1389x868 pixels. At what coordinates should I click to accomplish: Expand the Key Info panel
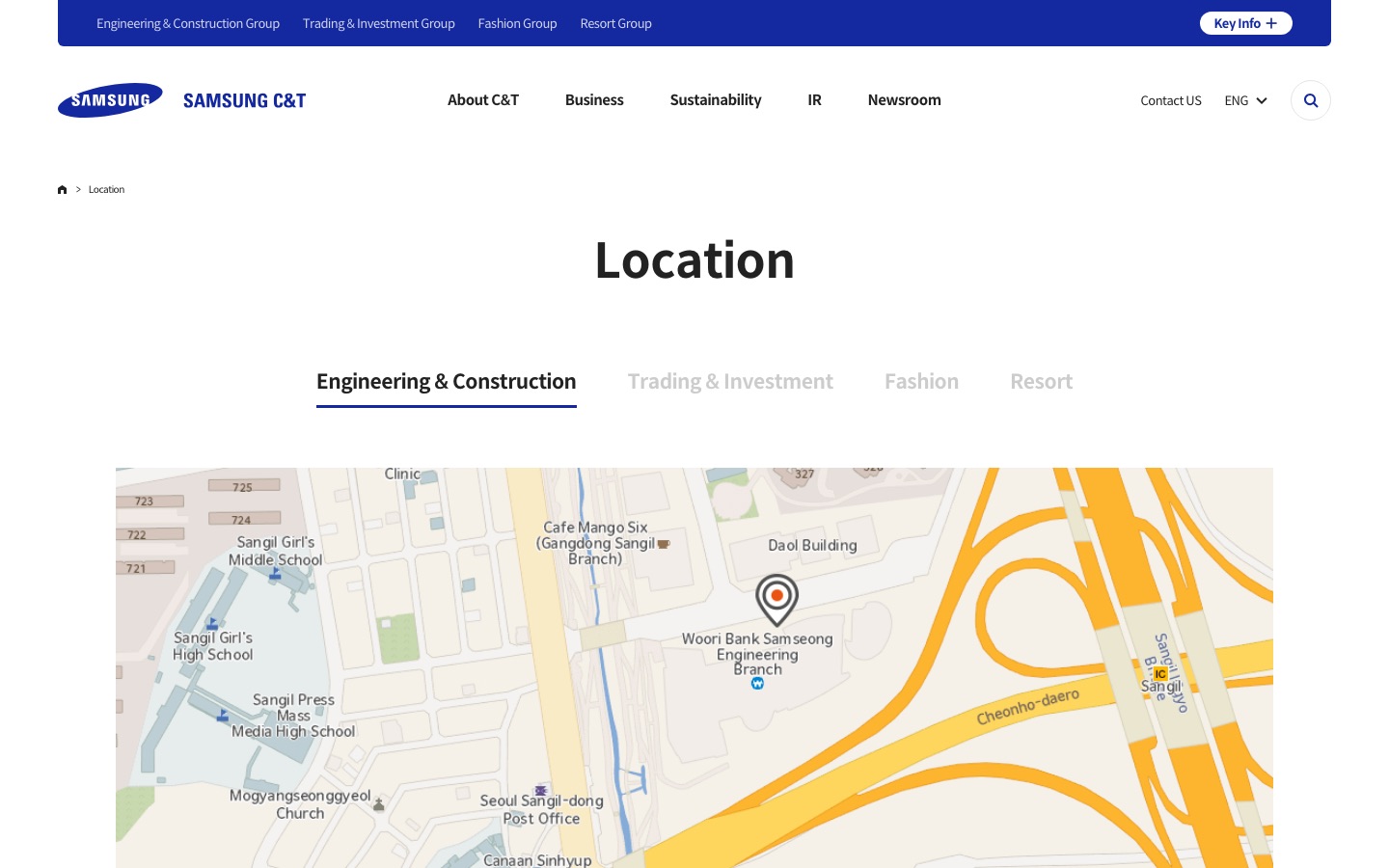point(1246,23)
